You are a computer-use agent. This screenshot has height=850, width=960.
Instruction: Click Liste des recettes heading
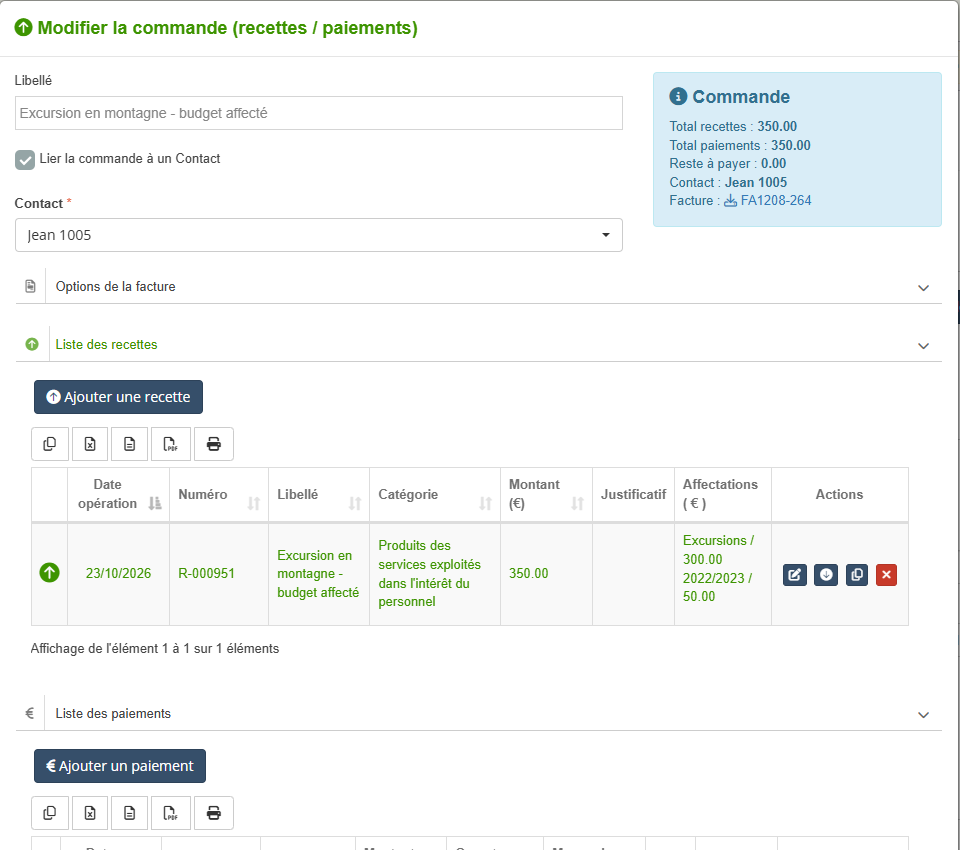pos(106,344)
